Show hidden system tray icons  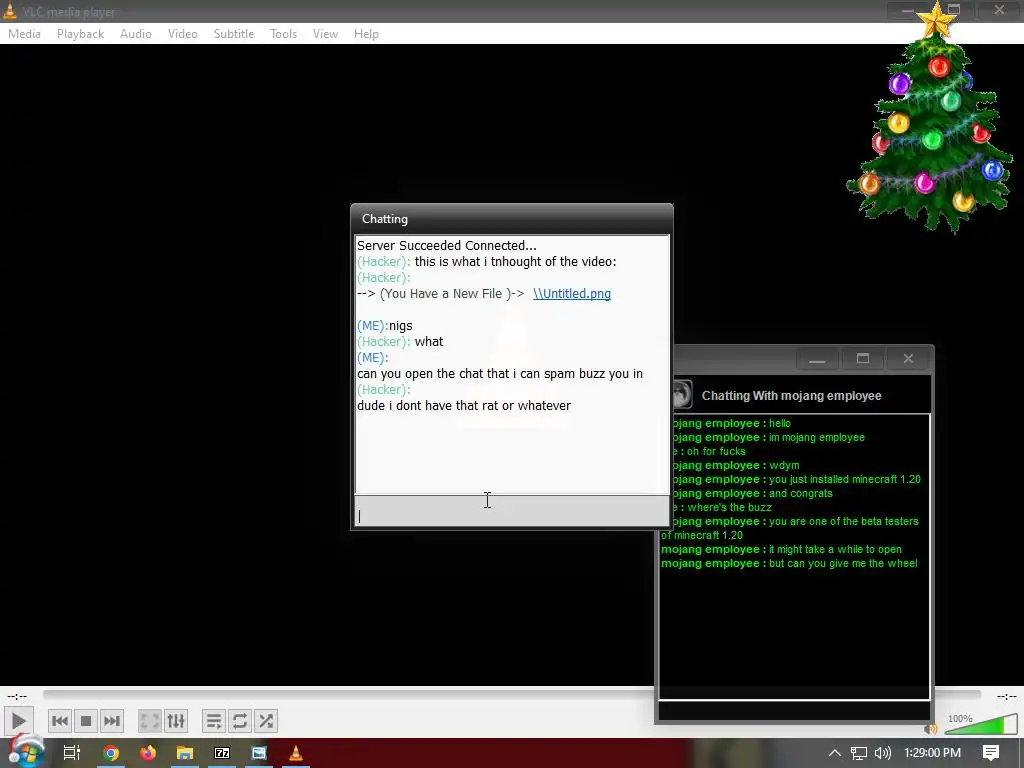pos(835,753)
